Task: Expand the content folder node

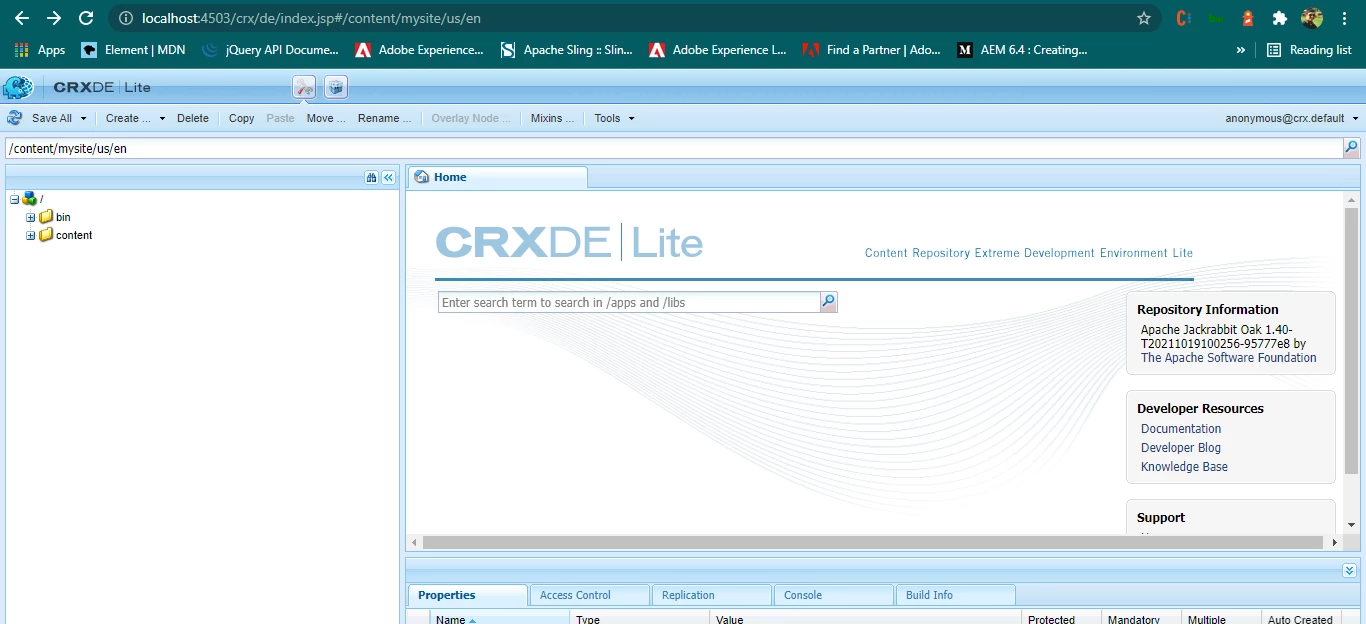Action: [x=31, y=235]
